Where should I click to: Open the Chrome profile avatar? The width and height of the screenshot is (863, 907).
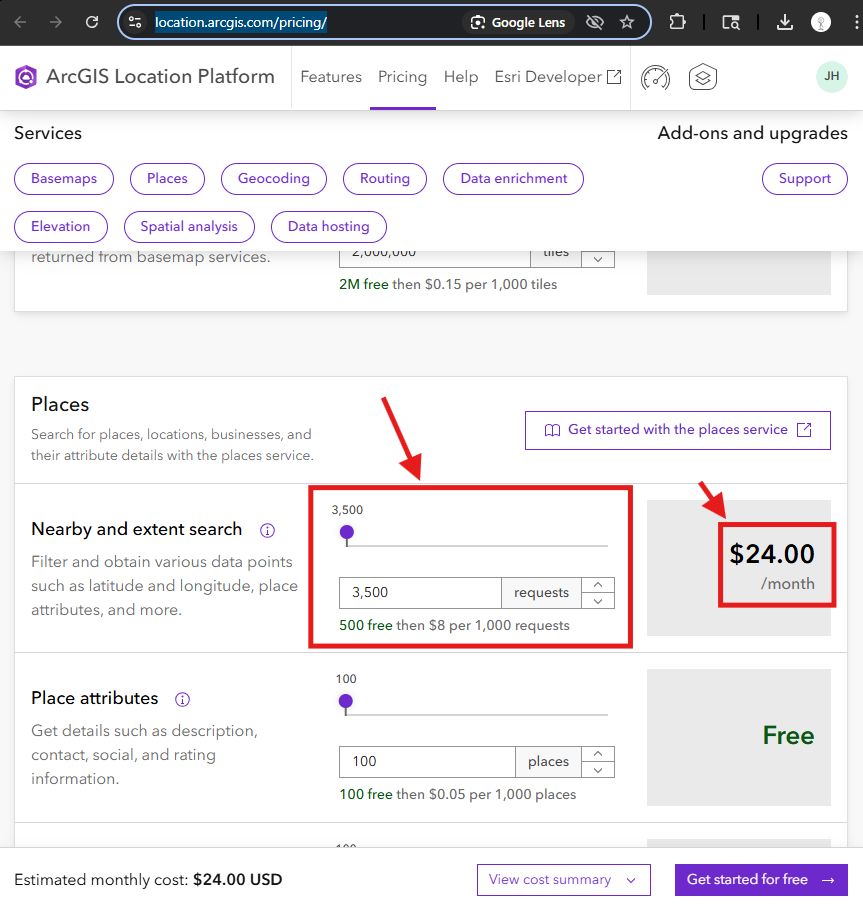coord(821,23)
